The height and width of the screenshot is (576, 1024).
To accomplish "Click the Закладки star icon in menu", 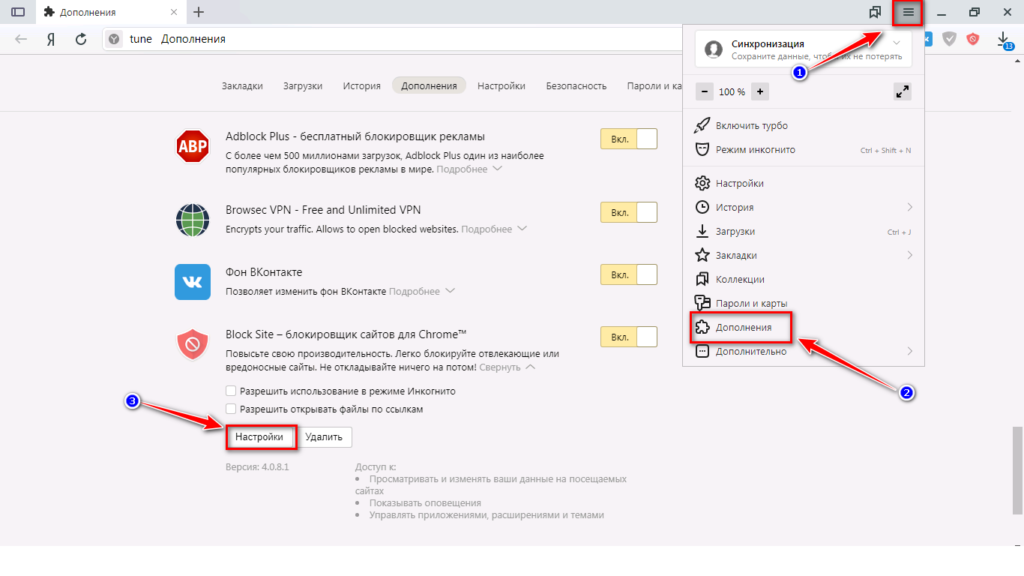I will pyautogui.click(x=702, y=255).
